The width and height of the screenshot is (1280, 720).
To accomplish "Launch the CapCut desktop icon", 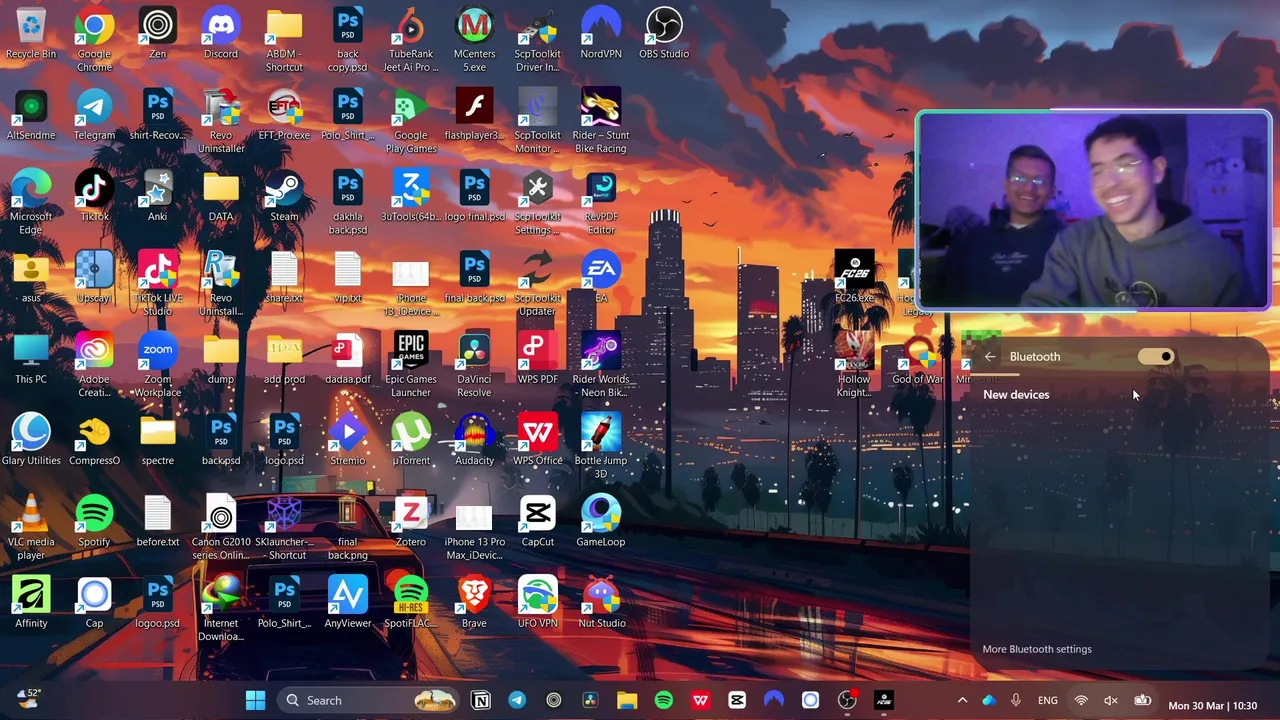I will point(537,521).
